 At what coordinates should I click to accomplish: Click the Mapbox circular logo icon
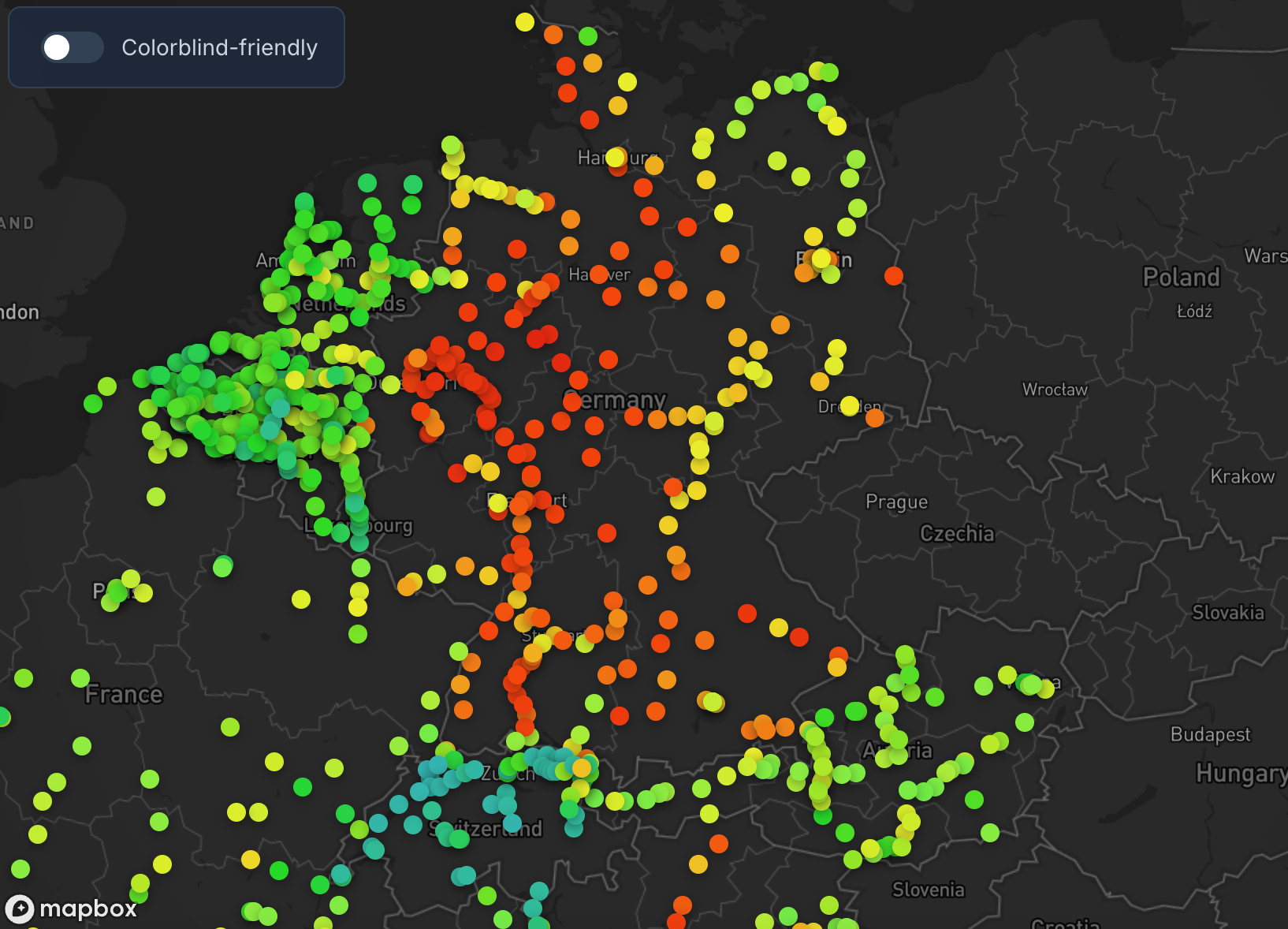20,908
